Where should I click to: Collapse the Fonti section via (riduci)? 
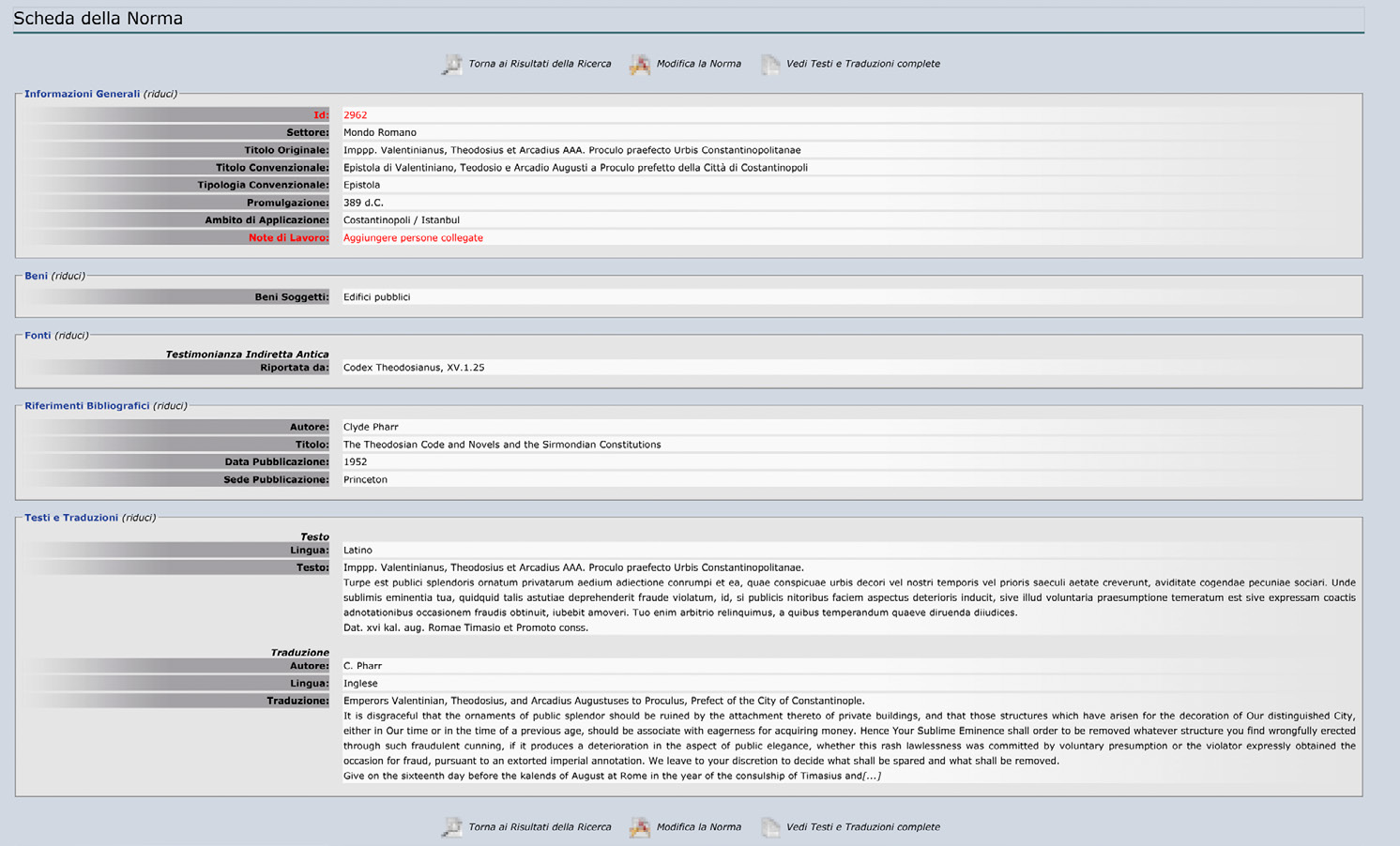tap(71, 335)
